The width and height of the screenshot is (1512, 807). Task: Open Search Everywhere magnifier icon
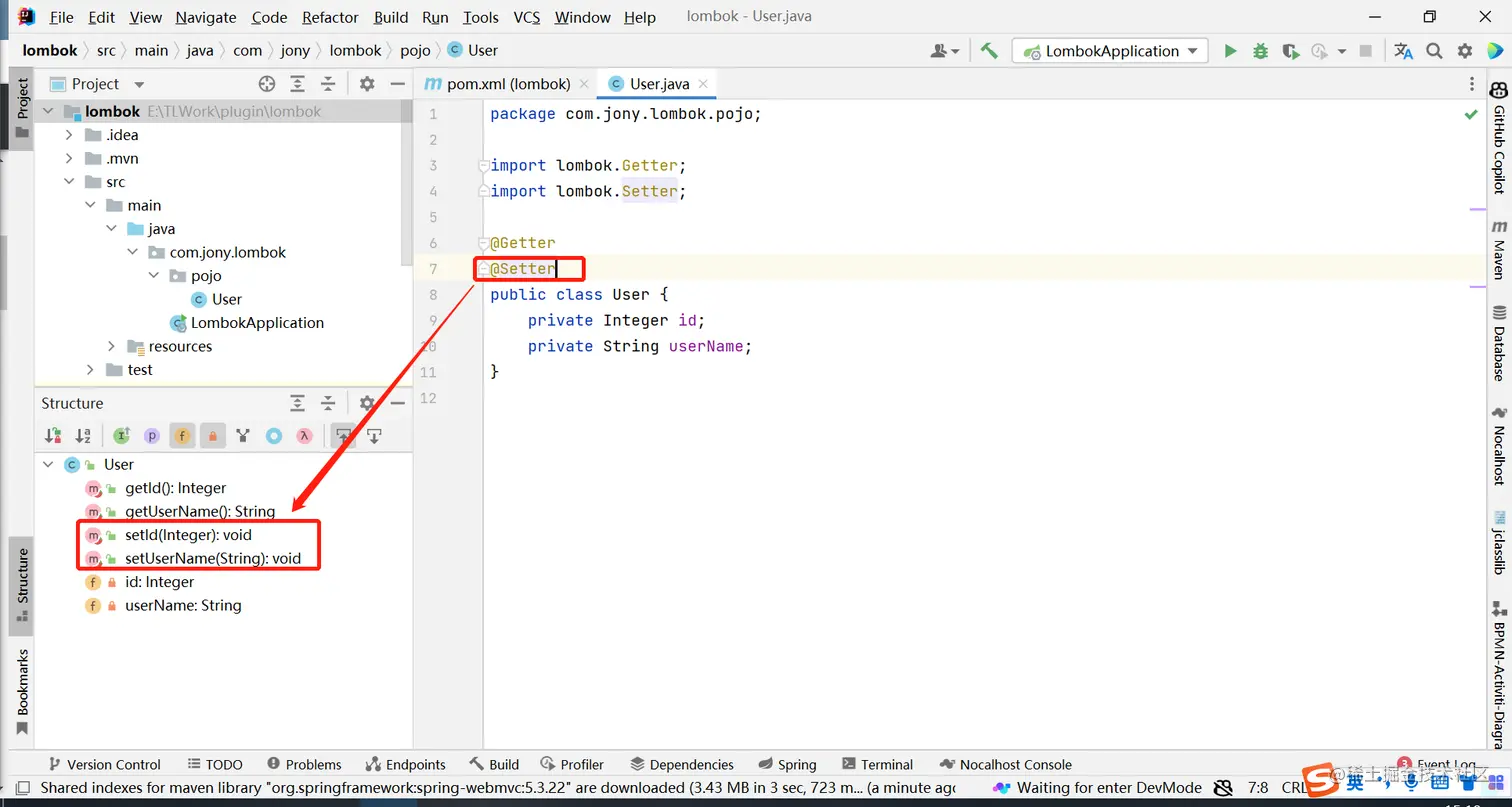point(1434,51)
